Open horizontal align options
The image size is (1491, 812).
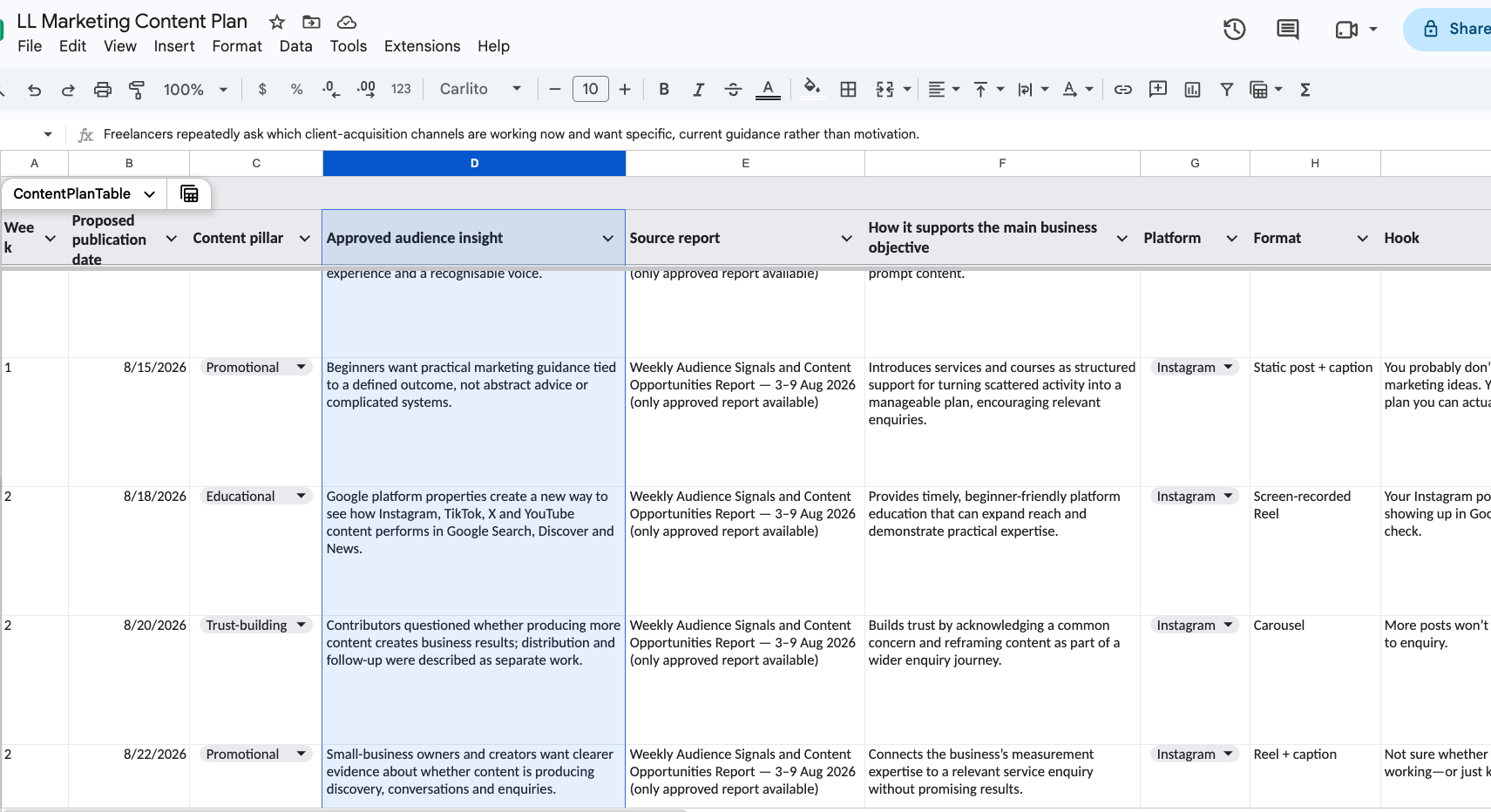point(943,90)
